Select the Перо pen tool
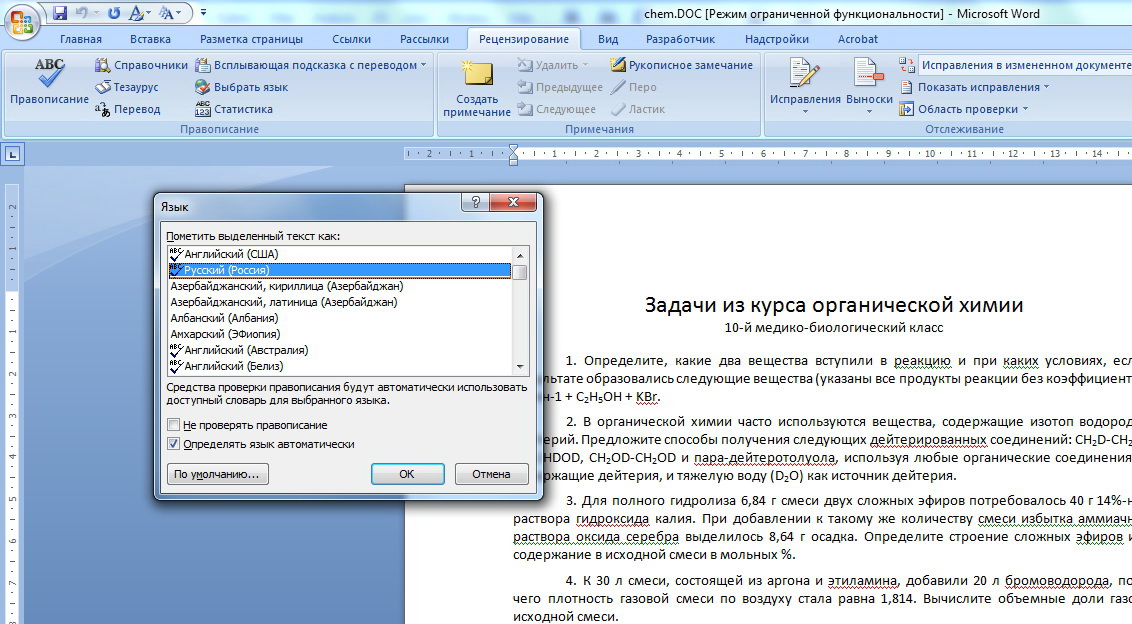The width and height of the screenshot is (1132, 624). pos(633,87)
